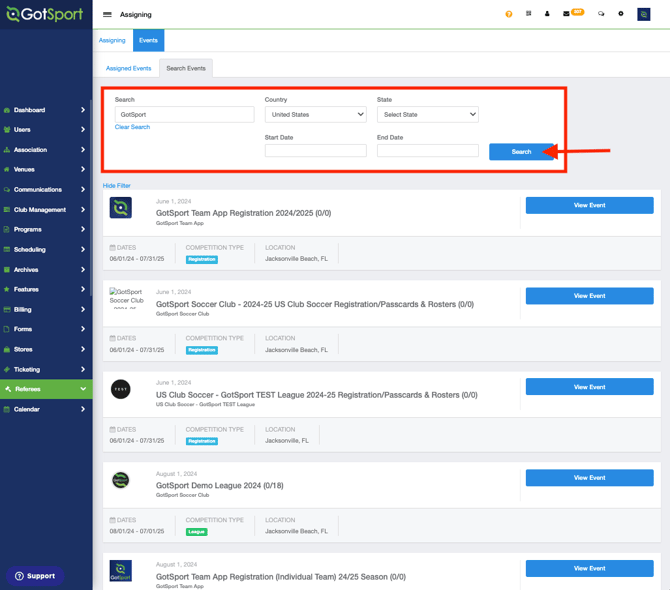This screenshot has width=670, height=590.
Task: Click the Venues sidebar icon
Action: click(x=7, y=170)
